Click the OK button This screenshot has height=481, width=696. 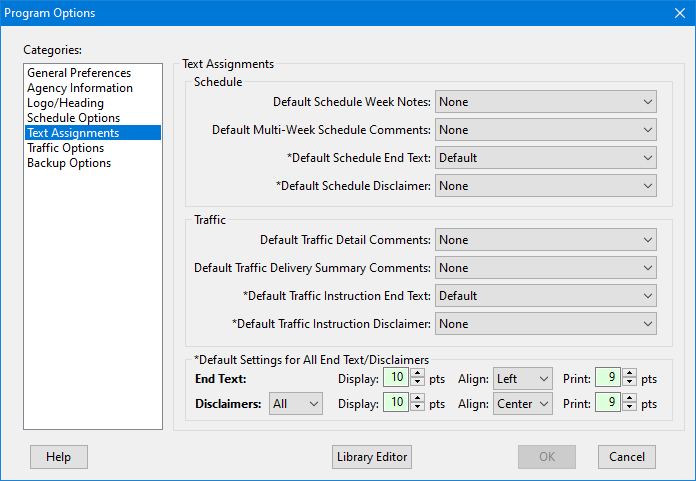(x=547, y=457)
